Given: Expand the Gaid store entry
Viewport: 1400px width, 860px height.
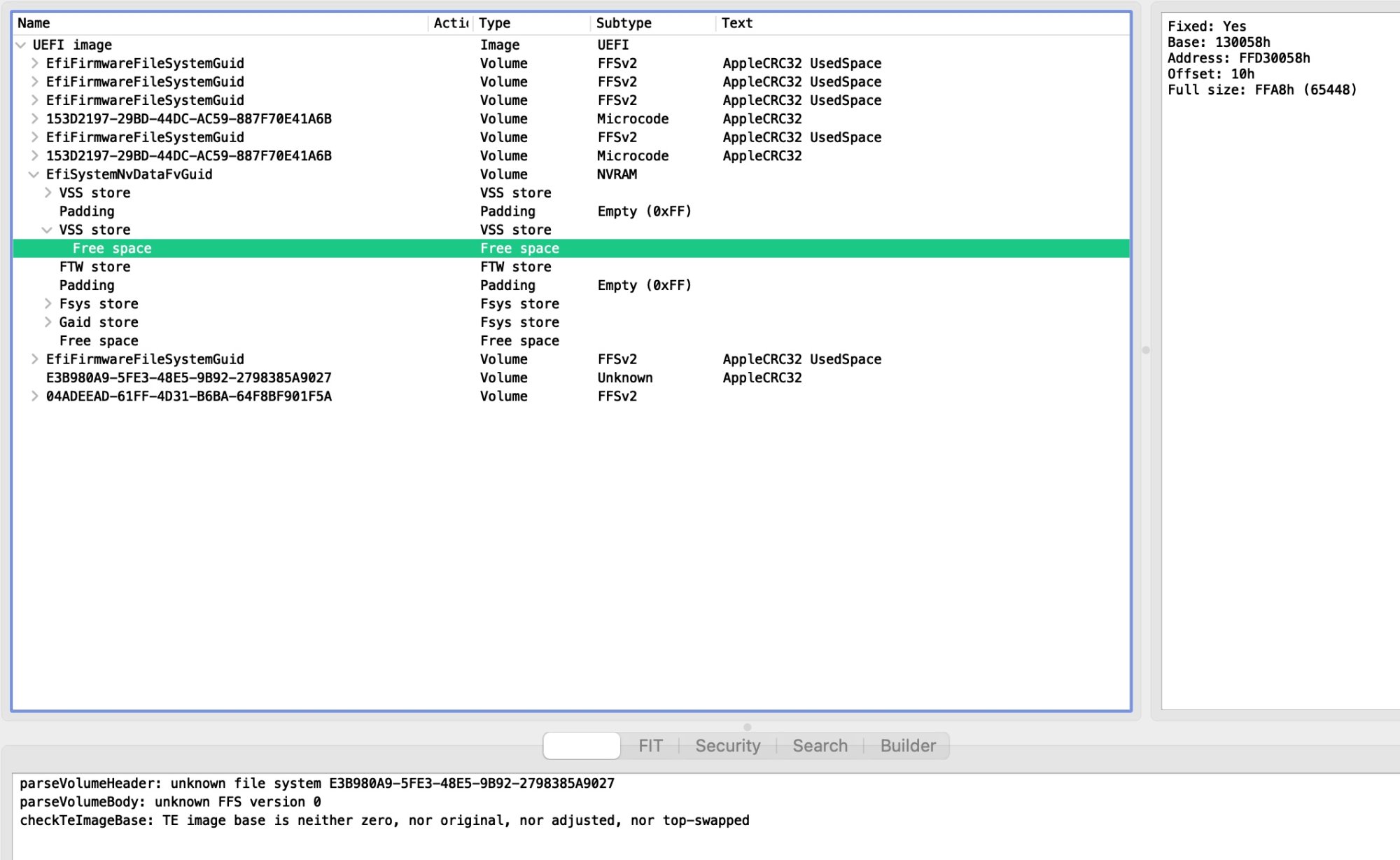Looking at the screenshot, I should point(48,322).
